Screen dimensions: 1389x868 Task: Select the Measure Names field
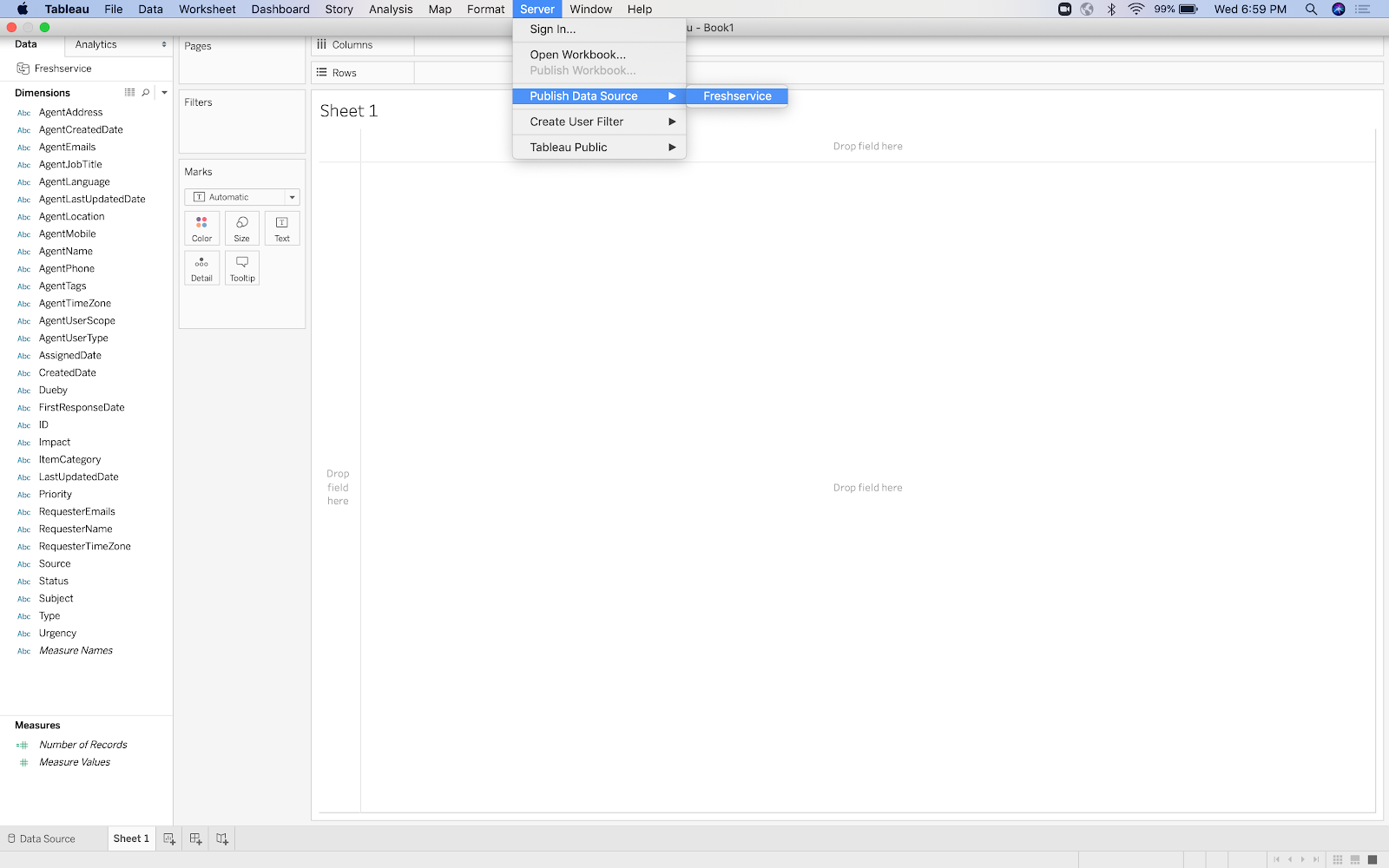(76, 651)
